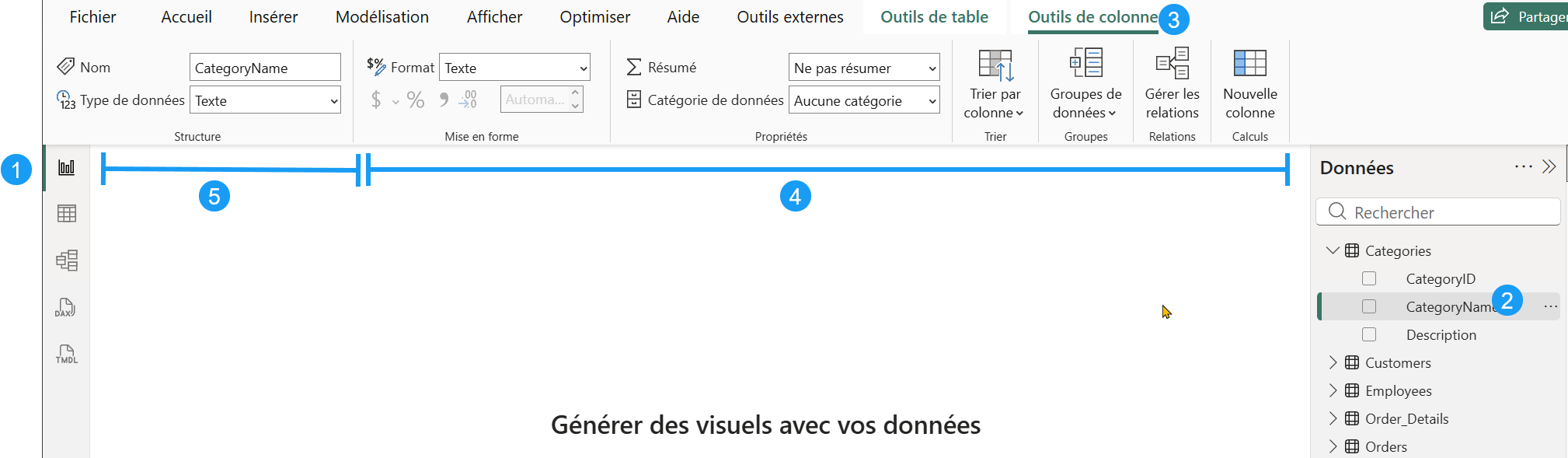Open the TMDL view icon

[67, 354]
